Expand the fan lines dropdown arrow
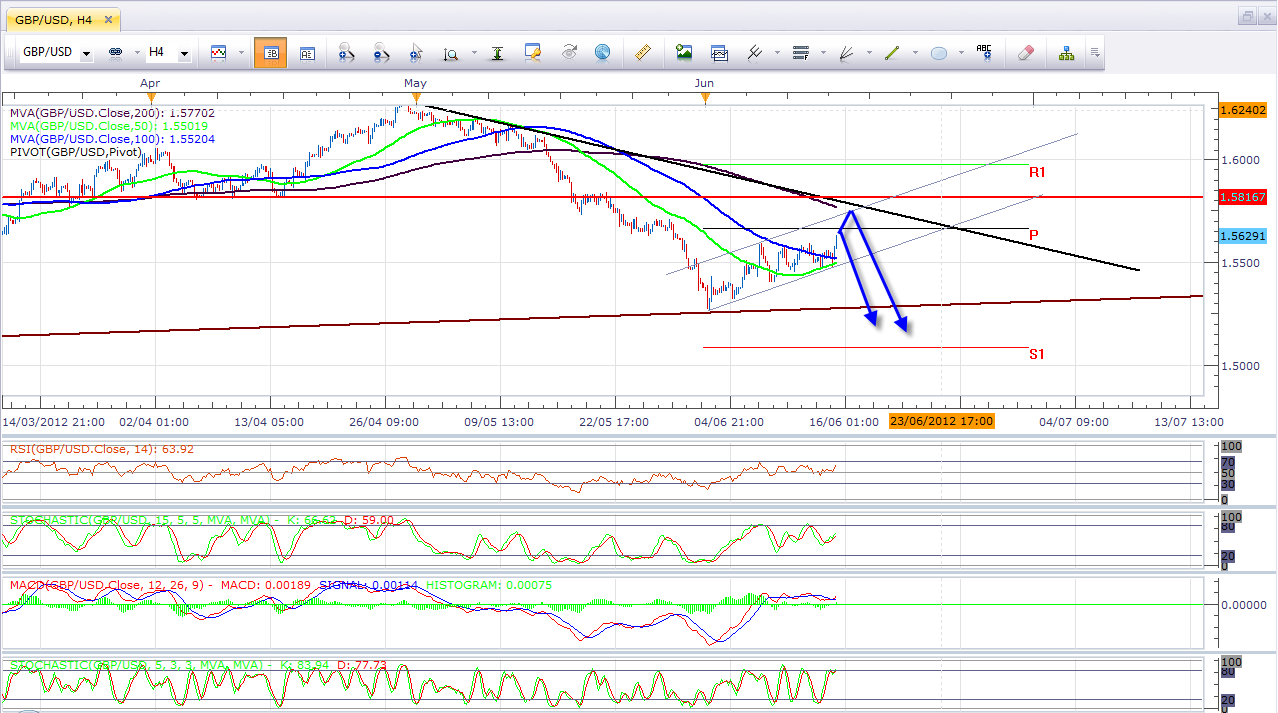 [x=868, y=53]
